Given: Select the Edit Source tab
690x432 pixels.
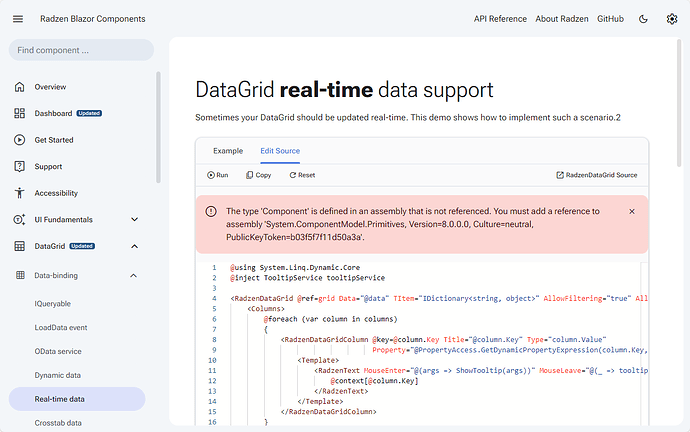Looking at the screenshot, I should point(280,151).
